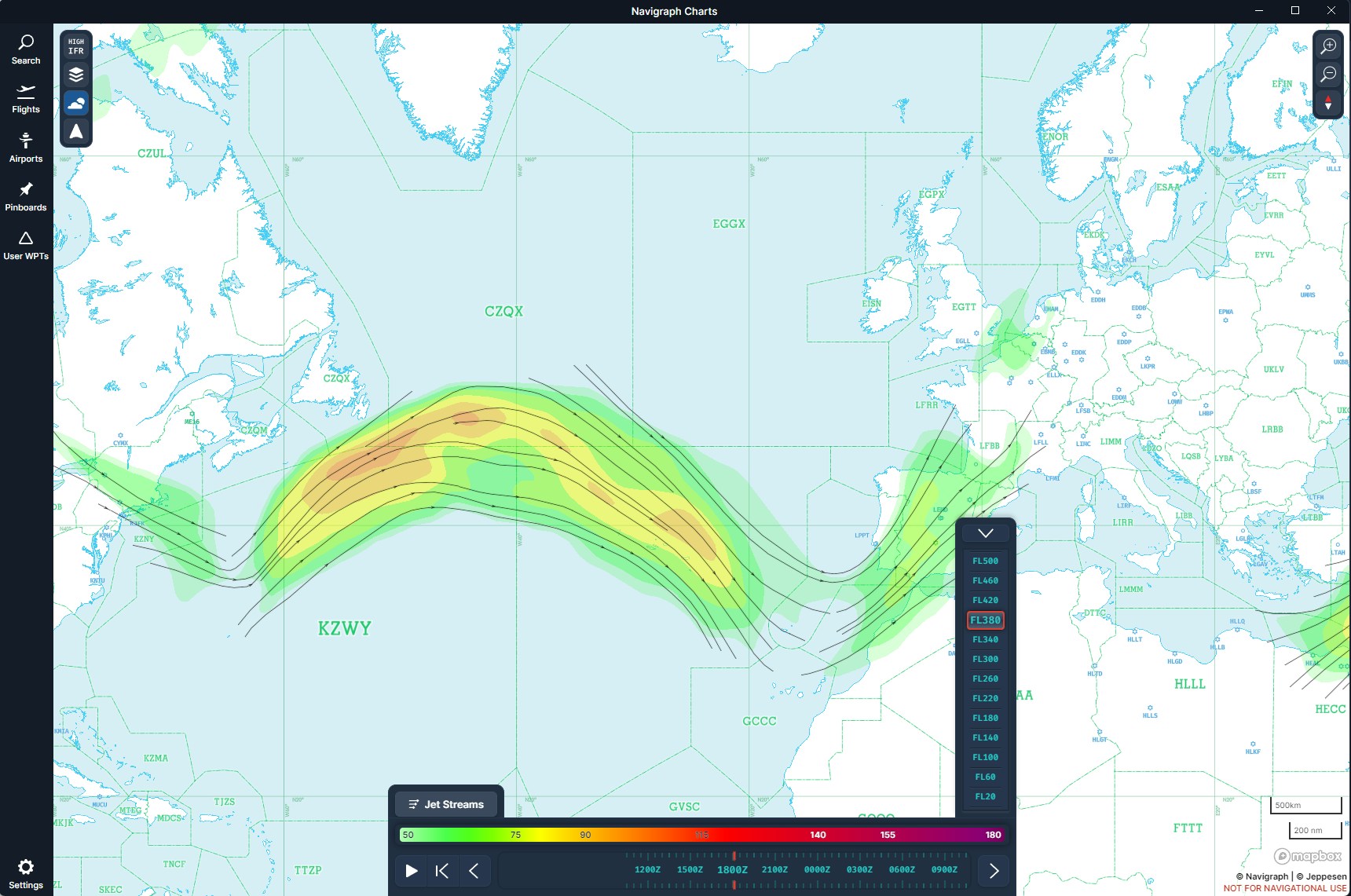Zoom out on the map
Image resolution: width=1351 pixels, height=896 pixels.
[1328, 74]
